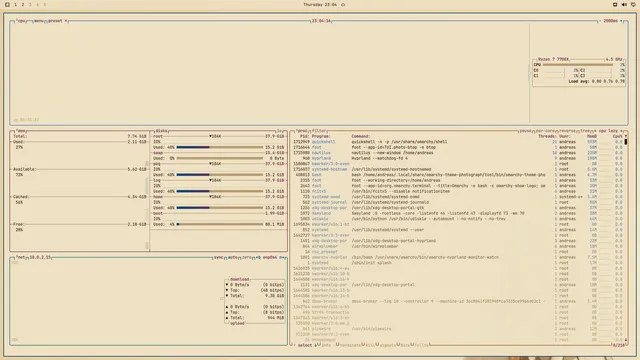Click the rightmost tray icon in the top bar
Image resolution: width=640 pixels, height=360 pixels.
(633, 4)
